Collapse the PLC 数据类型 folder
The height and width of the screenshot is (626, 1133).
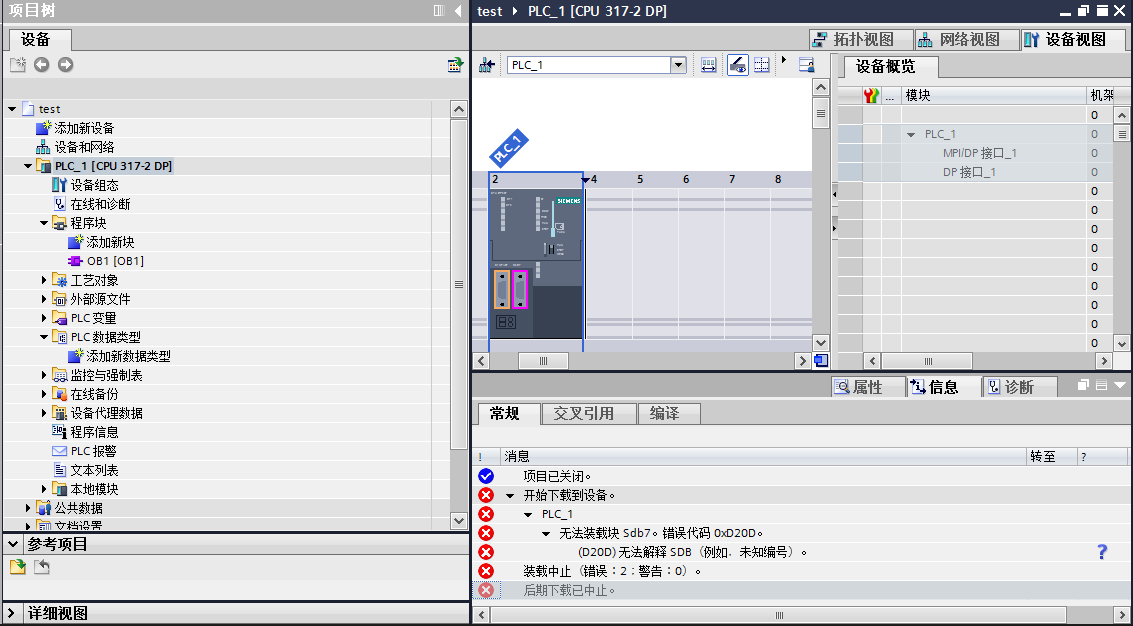(44, 337)
